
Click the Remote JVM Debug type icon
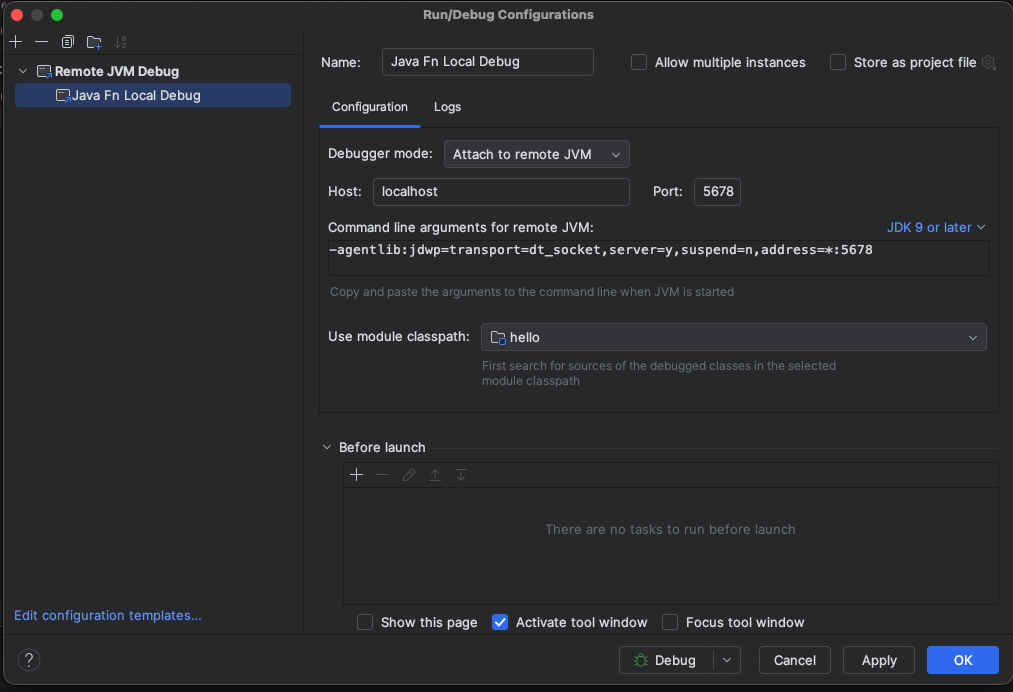[x=44, y=71]
